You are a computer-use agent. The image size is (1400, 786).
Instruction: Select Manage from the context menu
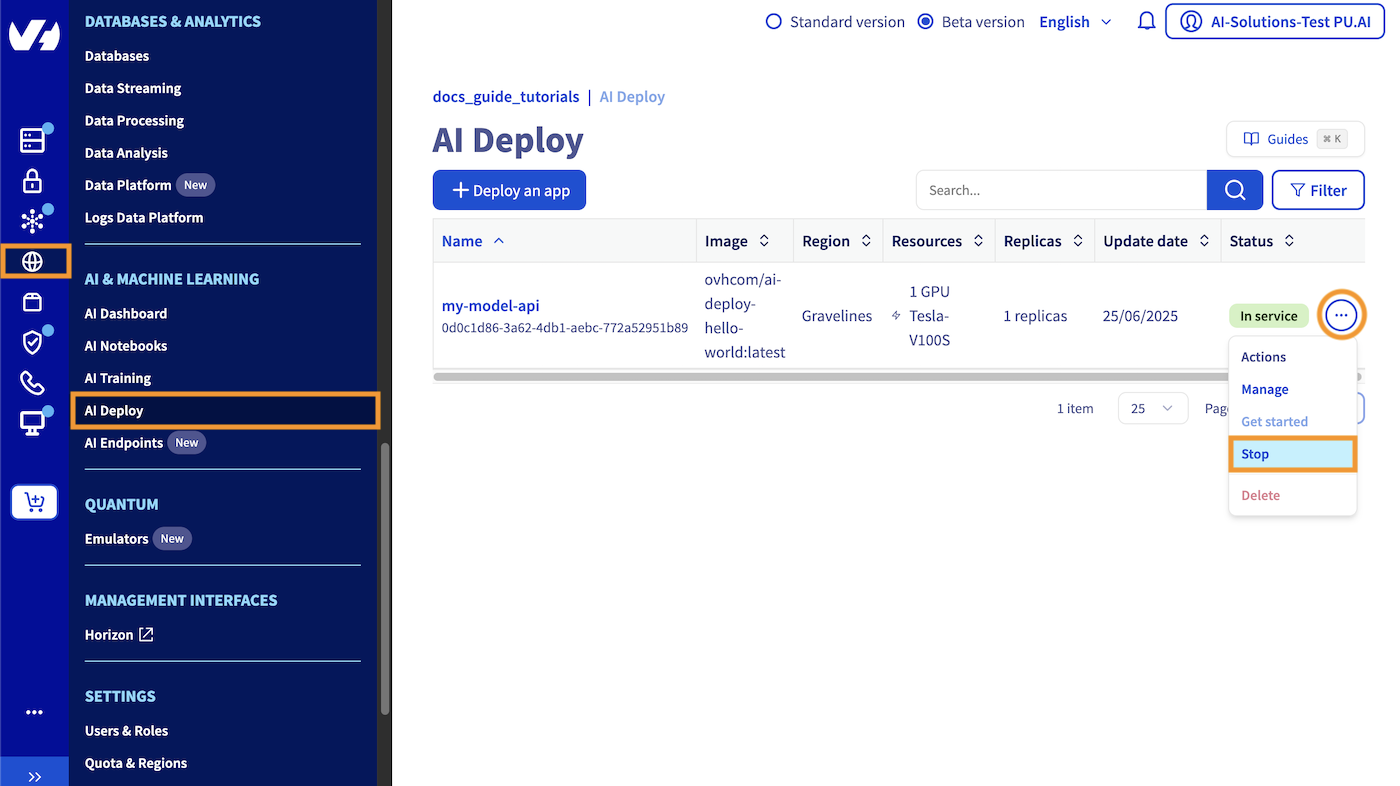(1265, 389)
